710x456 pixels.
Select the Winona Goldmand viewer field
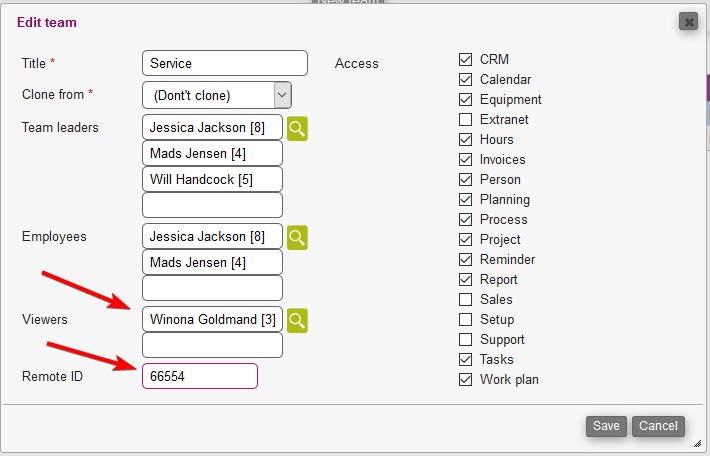[212, 320]
